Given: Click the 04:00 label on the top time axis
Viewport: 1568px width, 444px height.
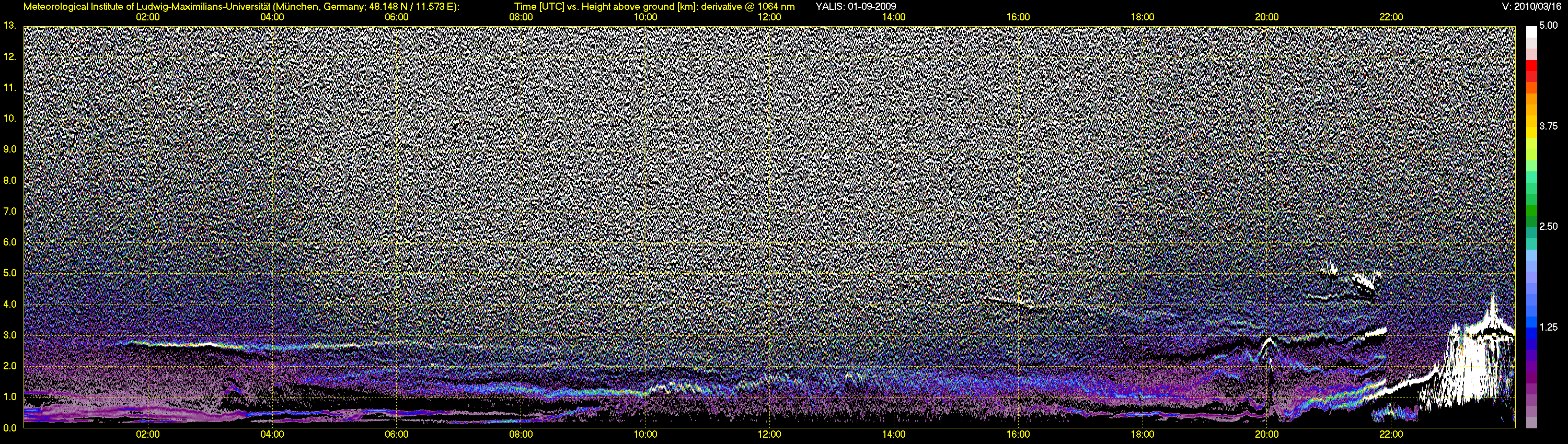Looking at the screenshot, I should click(x=272, y=17).
